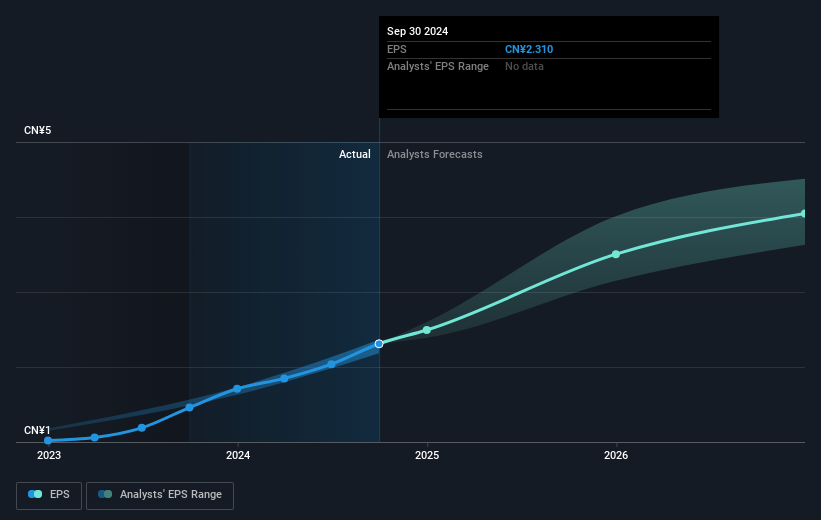Click the CN¥5 y-axis label
Screen dimensions: 821x520
tap(38, 130)
